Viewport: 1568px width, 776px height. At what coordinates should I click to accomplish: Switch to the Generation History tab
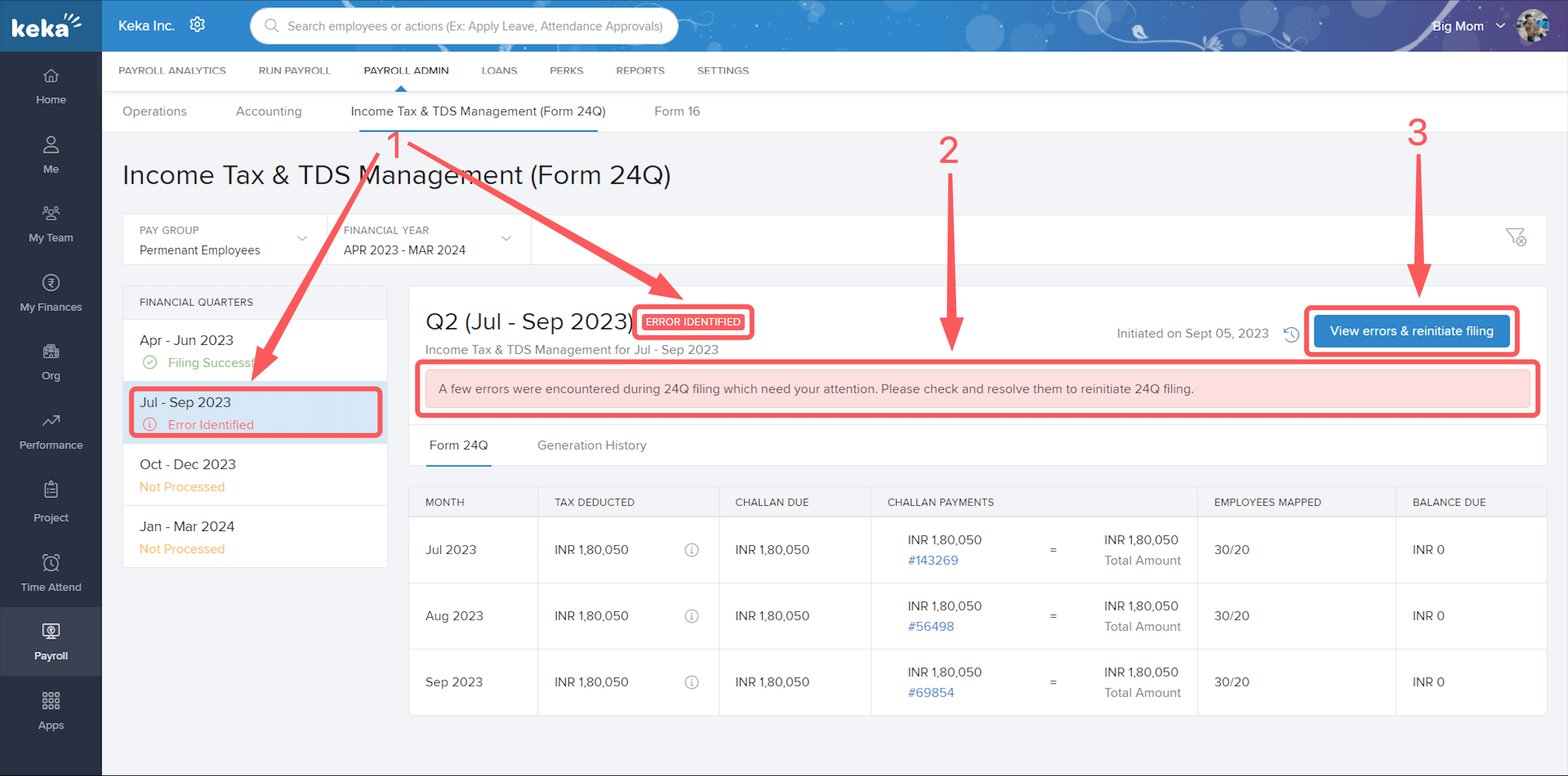(592, 445)
